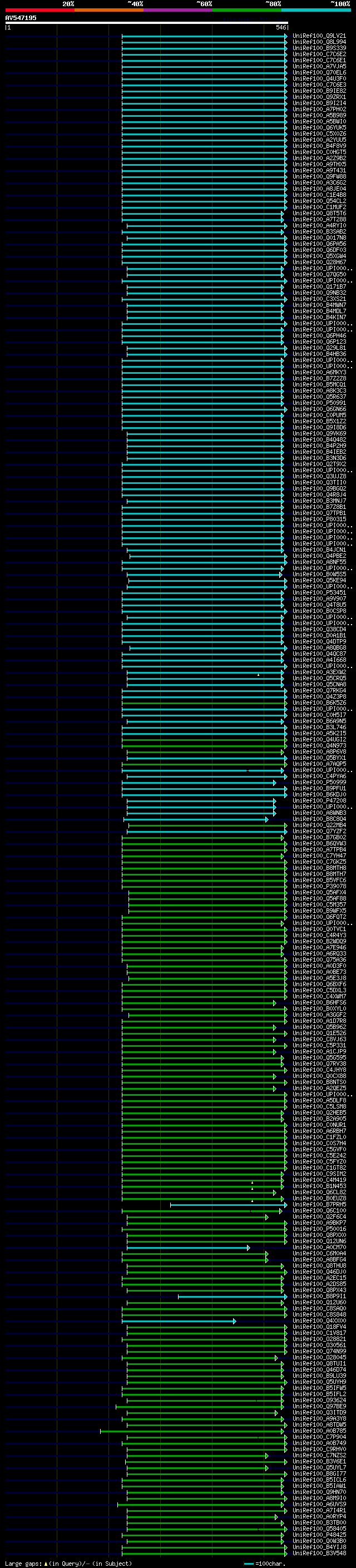Click hit label UniRef100_B6HFS6
Image resolution: width=356 pixels, height=1568 pixels.
319,1002
